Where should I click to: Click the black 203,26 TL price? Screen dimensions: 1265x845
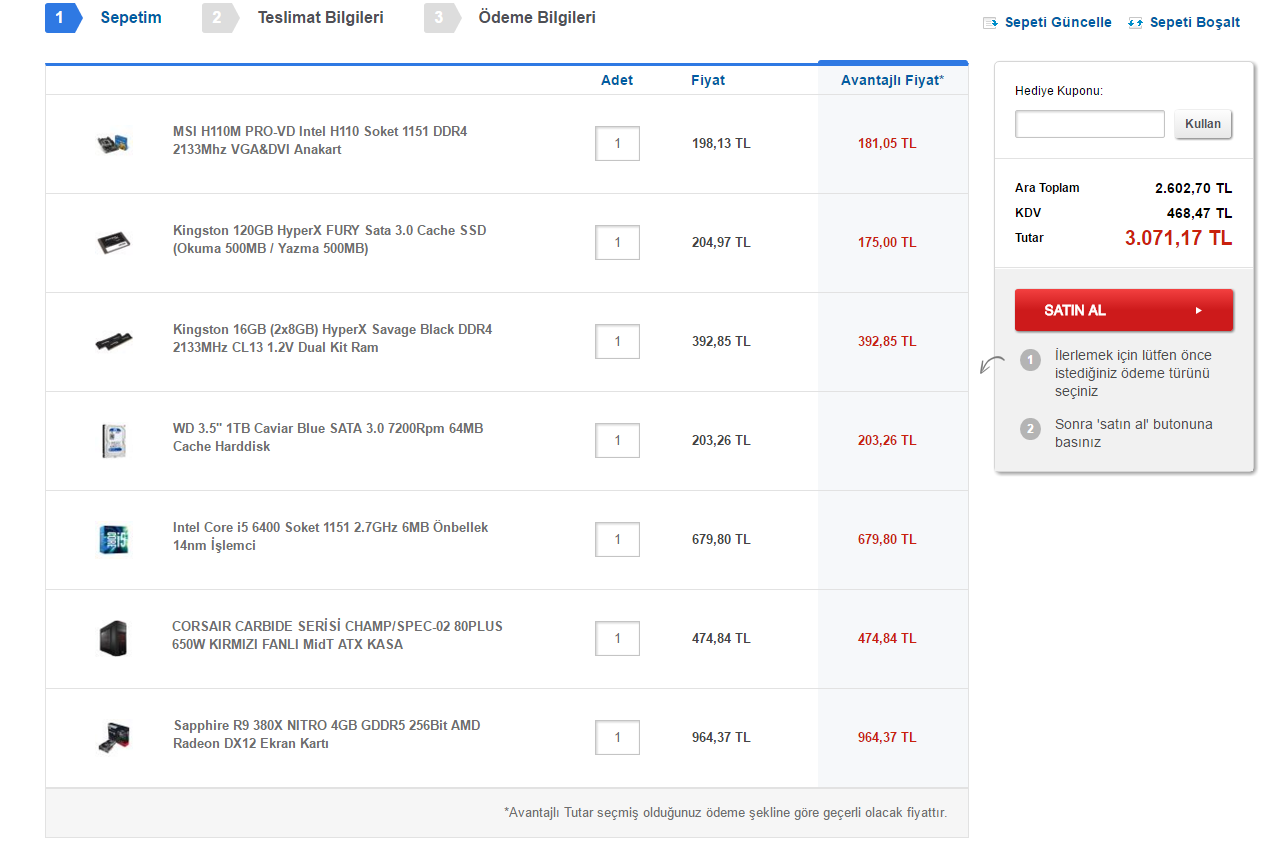coord(721,440)
